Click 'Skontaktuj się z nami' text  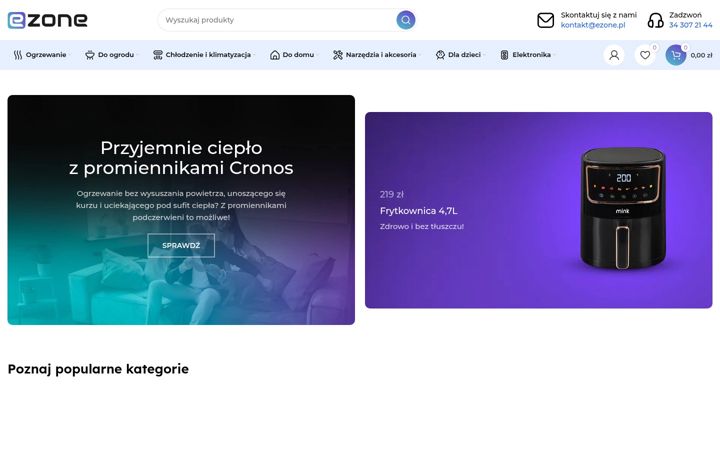[x=599, y=15]
